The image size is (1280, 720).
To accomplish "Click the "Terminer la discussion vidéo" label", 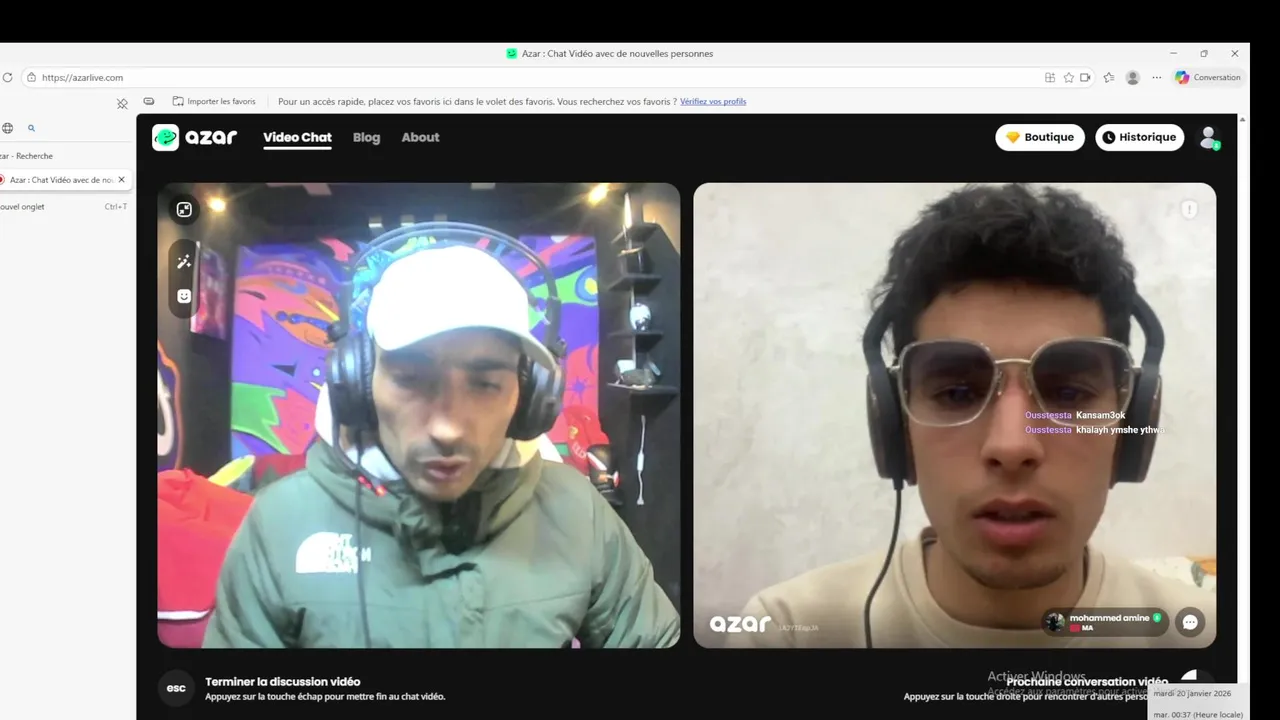I will 283,682.
